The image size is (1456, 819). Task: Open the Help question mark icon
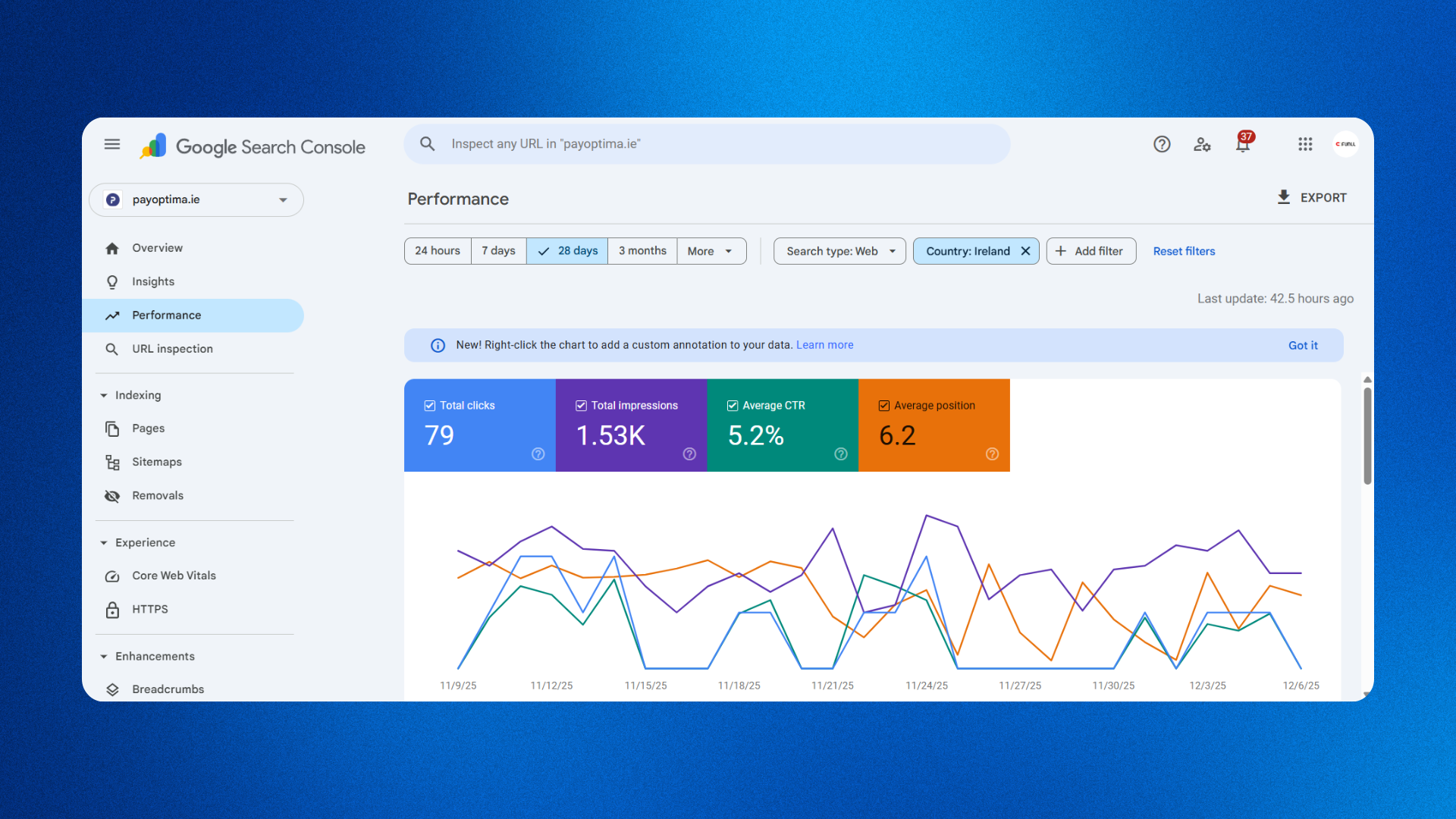[x=1162, y=144]
